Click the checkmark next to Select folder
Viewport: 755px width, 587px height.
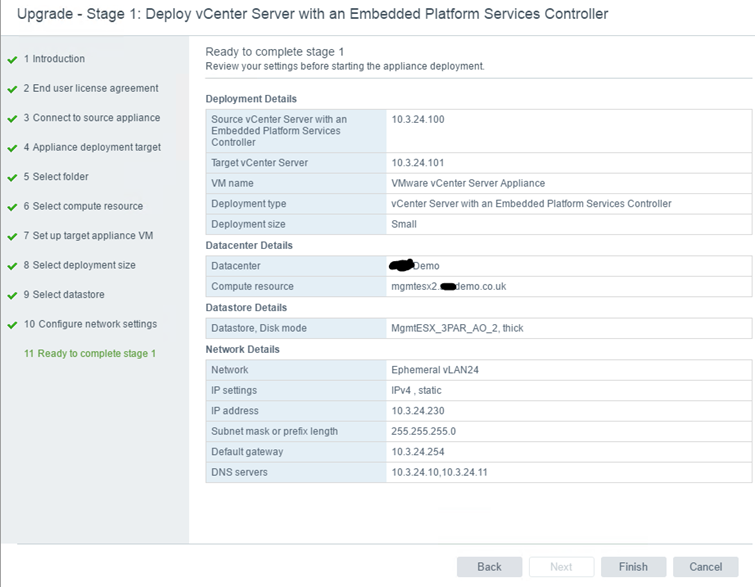click(13, 178)
